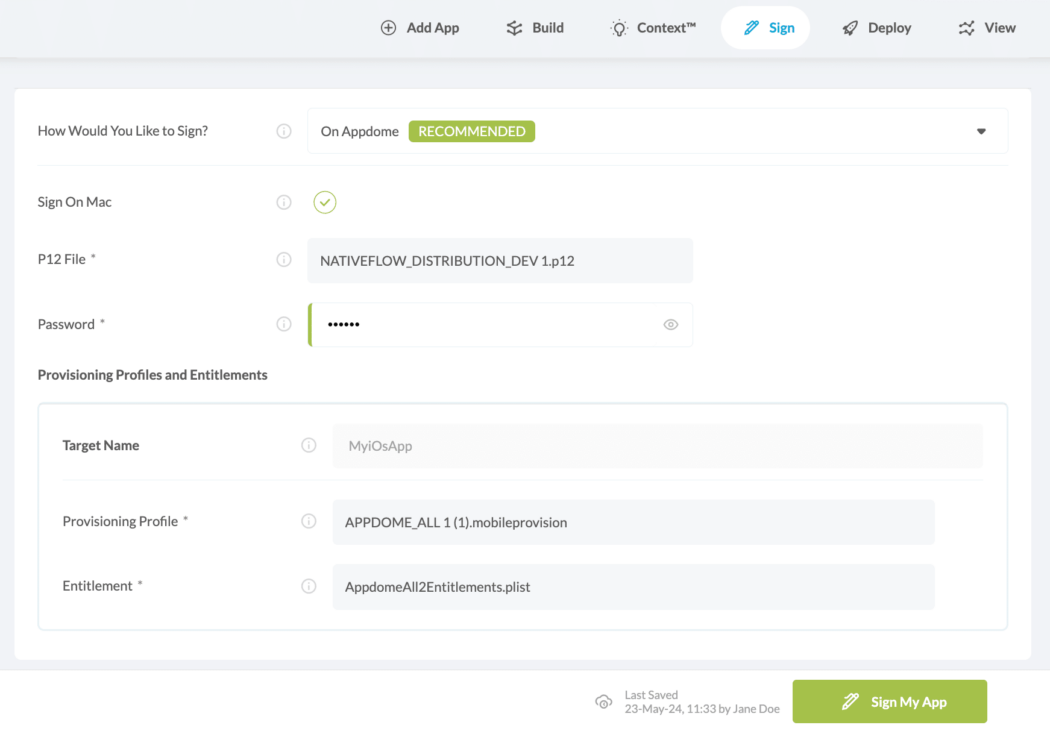
Task: Toggle the Sign On Mac checkbox
Action: [325, 203]
